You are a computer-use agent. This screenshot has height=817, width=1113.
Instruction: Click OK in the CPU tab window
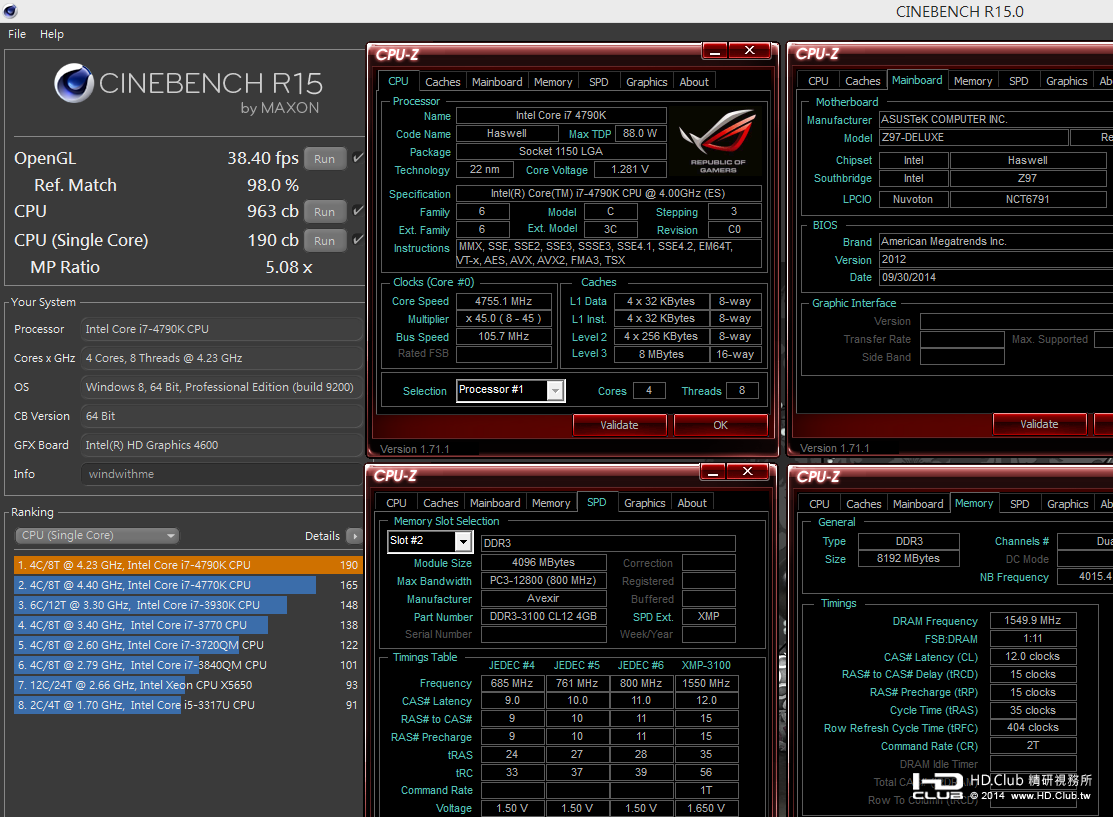tap(720, 425)
